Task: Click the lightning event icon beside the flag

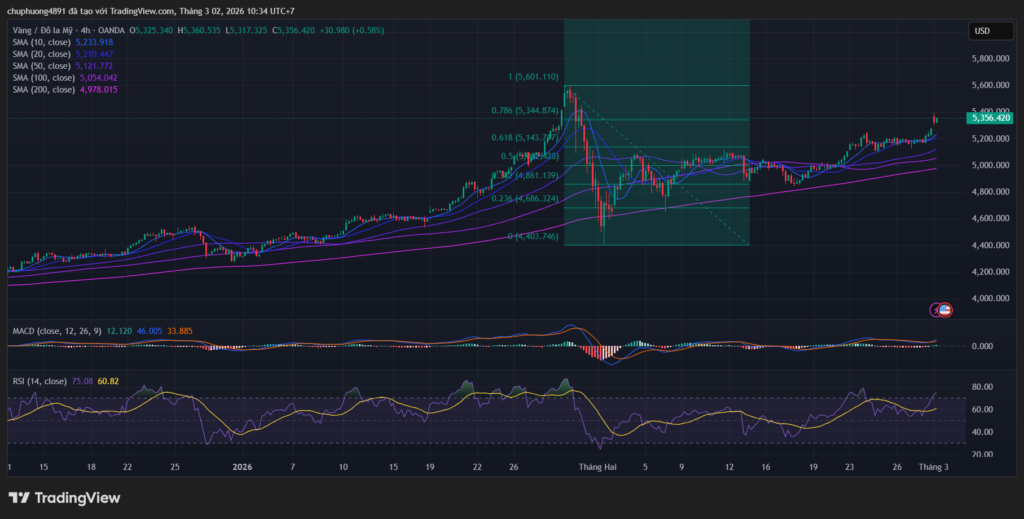Action: click(936, 310)
